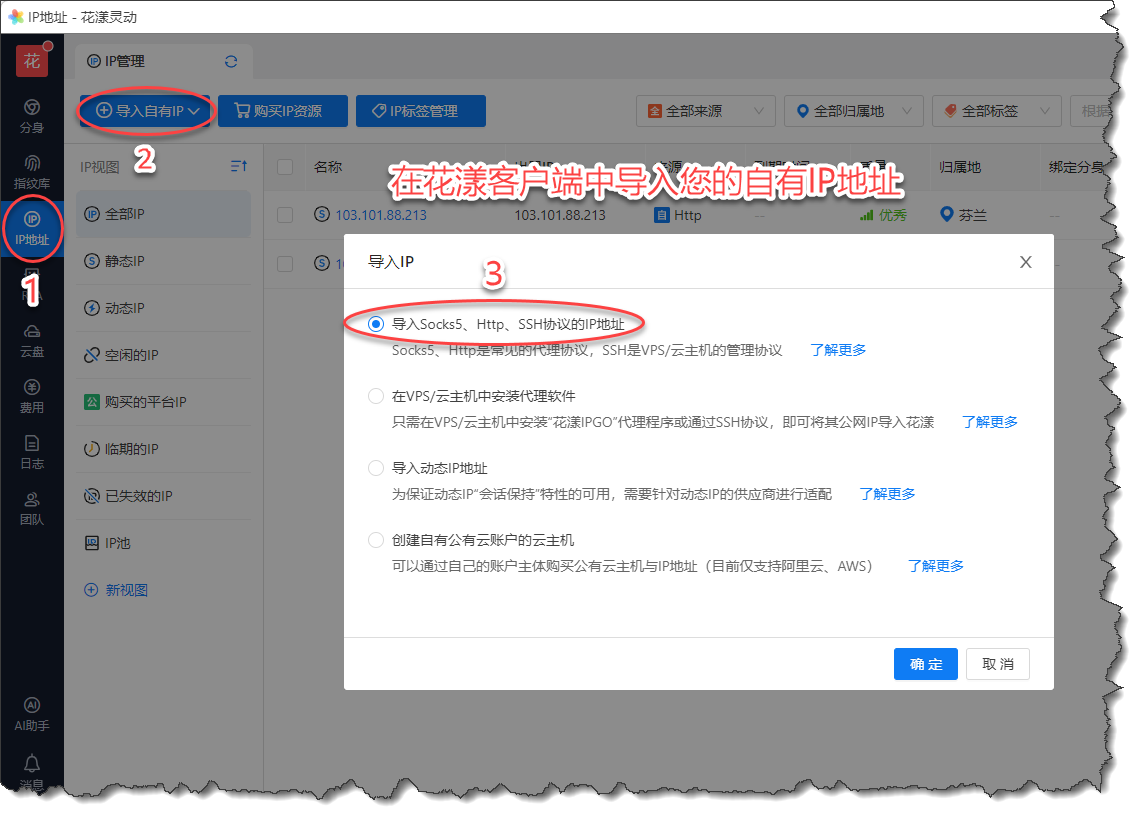Open the 导入自有IP dropdown button
Image resolution: width=1146 pixels, height=823 pixels.
pos(145,111)
